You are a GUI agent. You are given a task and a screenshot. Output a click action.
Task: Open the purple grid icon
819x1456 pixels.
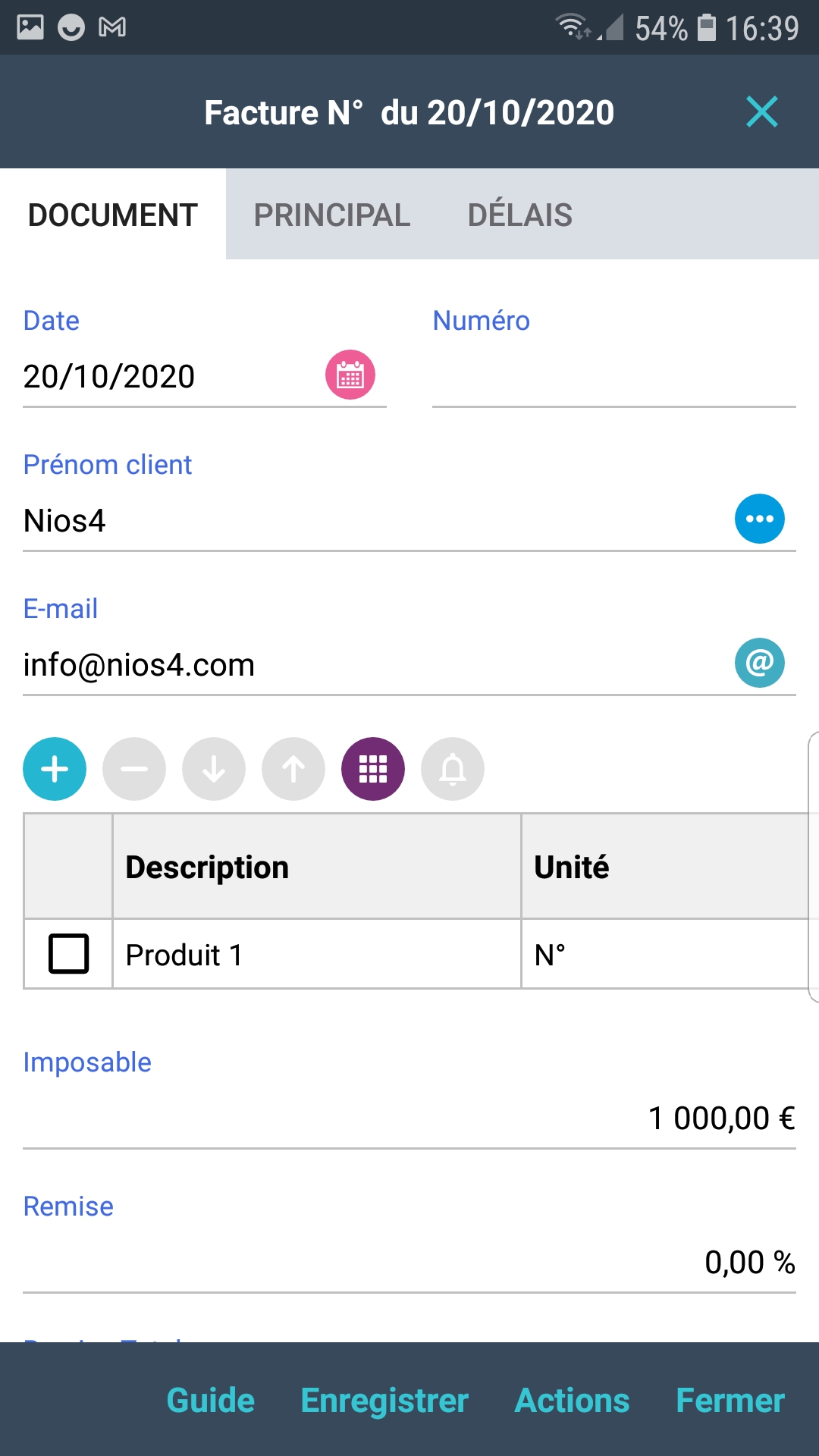373,769
